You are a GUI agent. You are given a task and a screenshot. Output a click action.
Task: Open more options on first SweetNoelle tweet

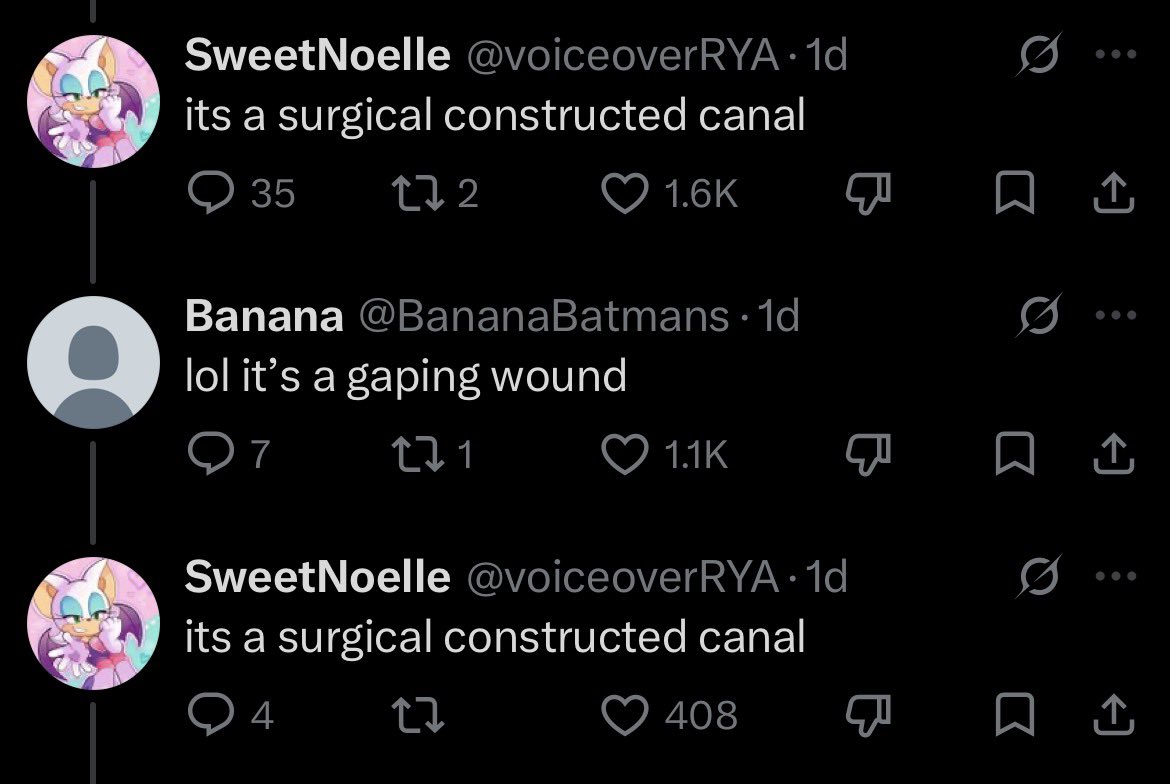[1116, 54]
